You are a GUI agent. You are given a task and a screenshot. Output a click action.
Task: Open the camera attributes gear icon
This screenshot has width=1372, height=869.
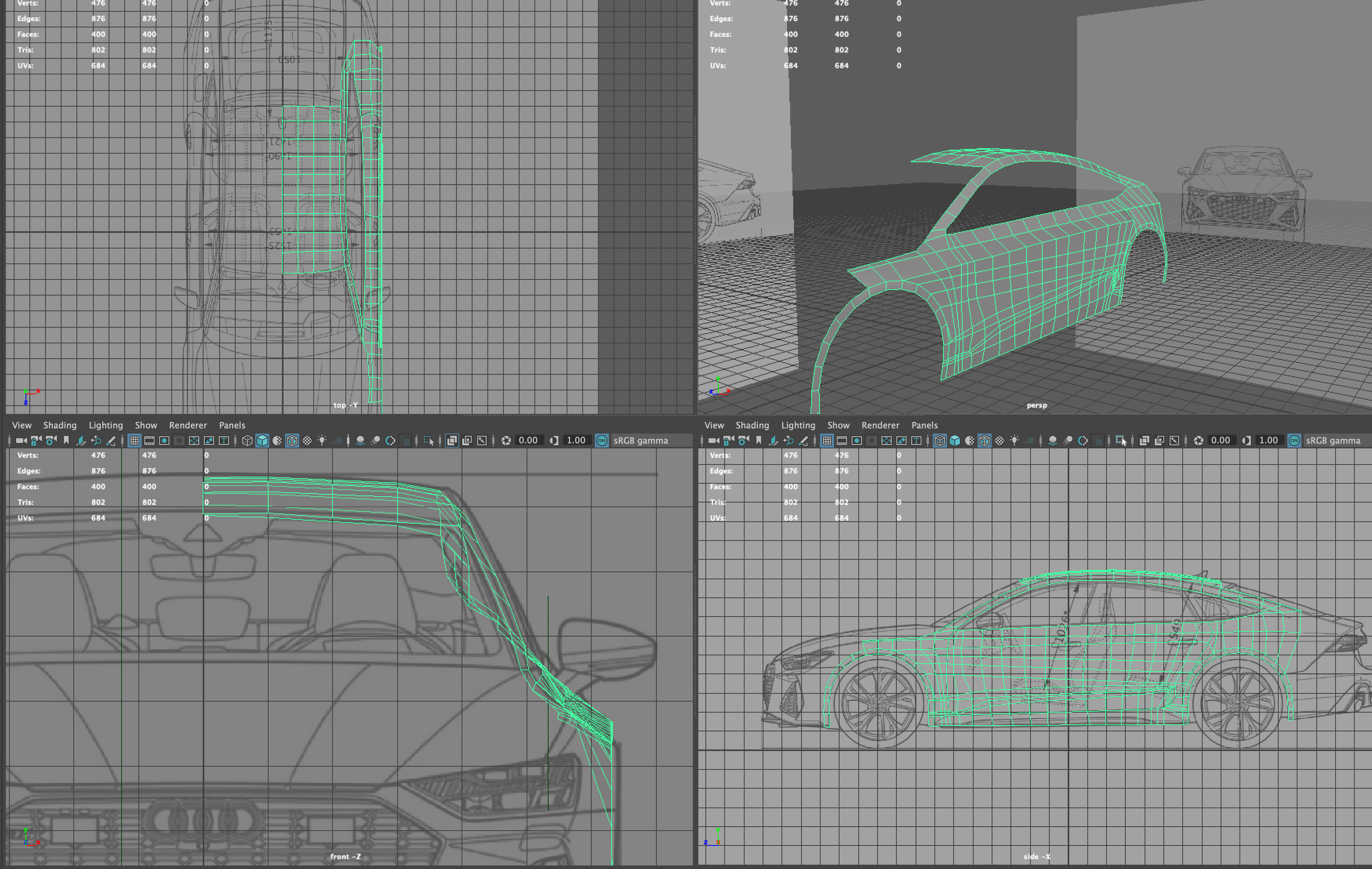pos(50,440)
